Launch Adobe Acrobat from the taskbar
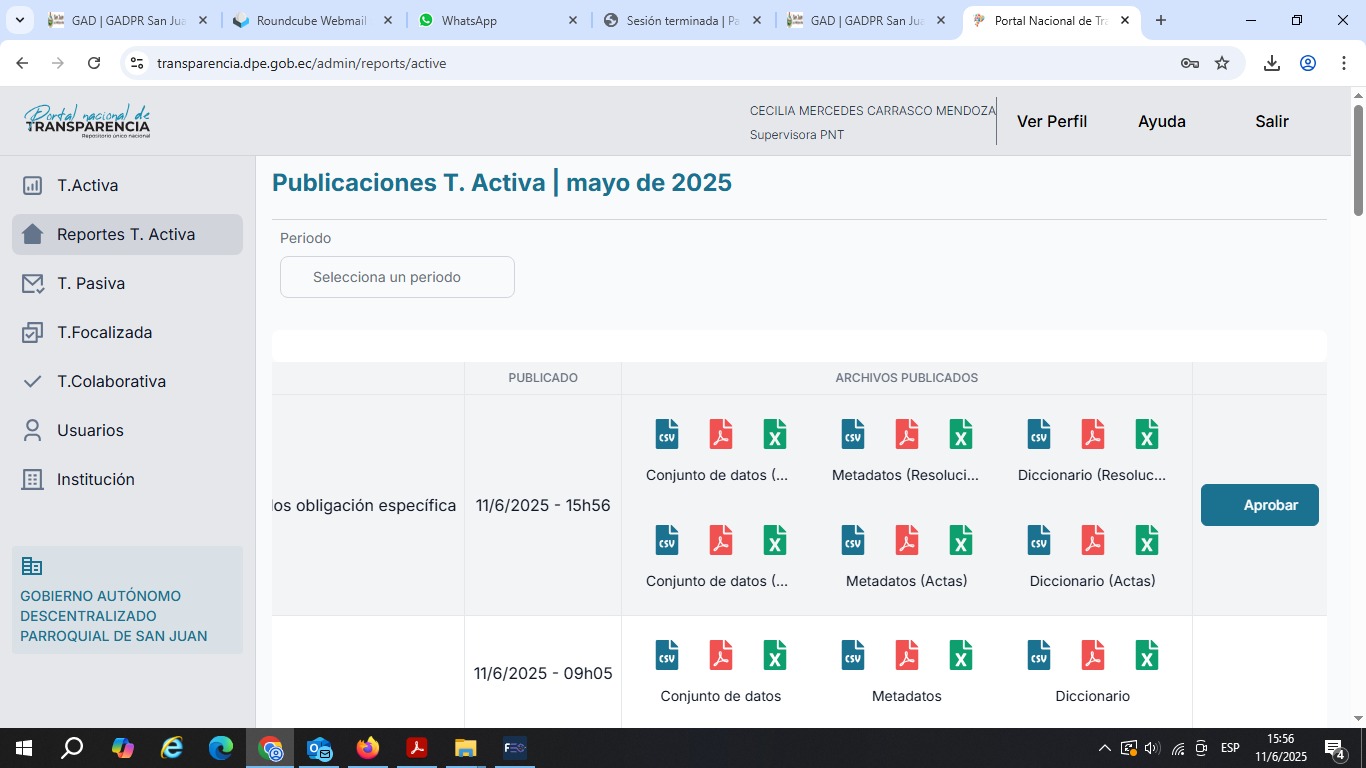Viewport: 1366px width, 768px height. (417, 748)
